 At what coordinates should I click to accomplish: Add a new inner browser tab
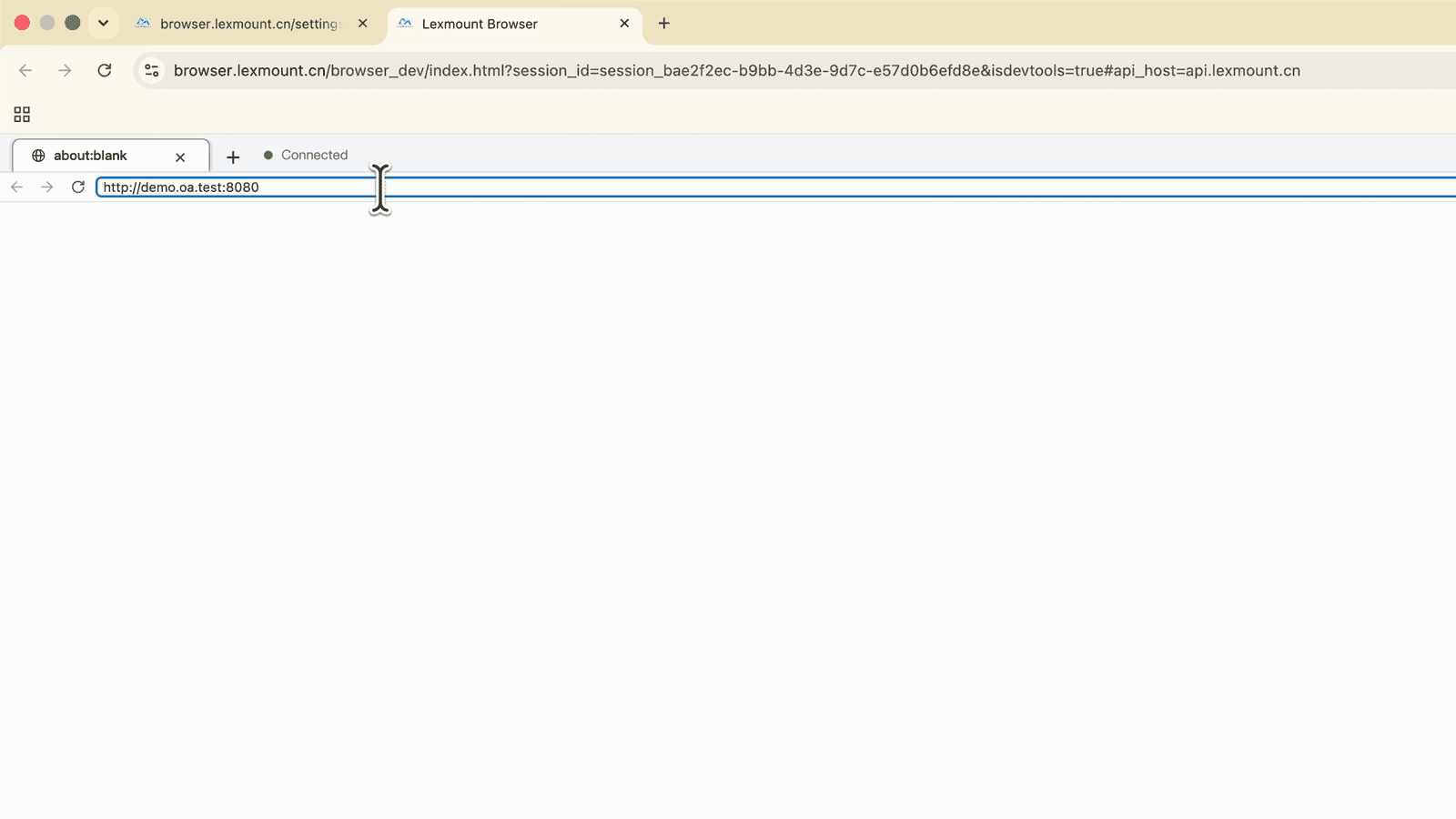click(233, 157)
